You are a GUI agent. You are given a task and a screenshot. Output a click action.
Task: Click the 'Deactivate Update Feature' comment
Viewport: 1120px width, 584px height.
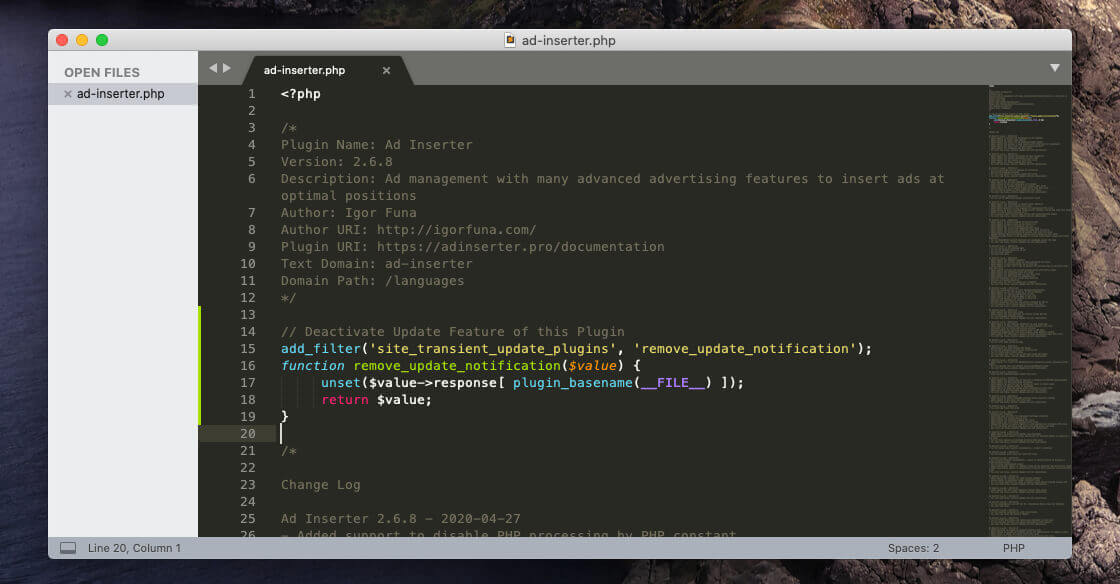[x=453, y=331]
